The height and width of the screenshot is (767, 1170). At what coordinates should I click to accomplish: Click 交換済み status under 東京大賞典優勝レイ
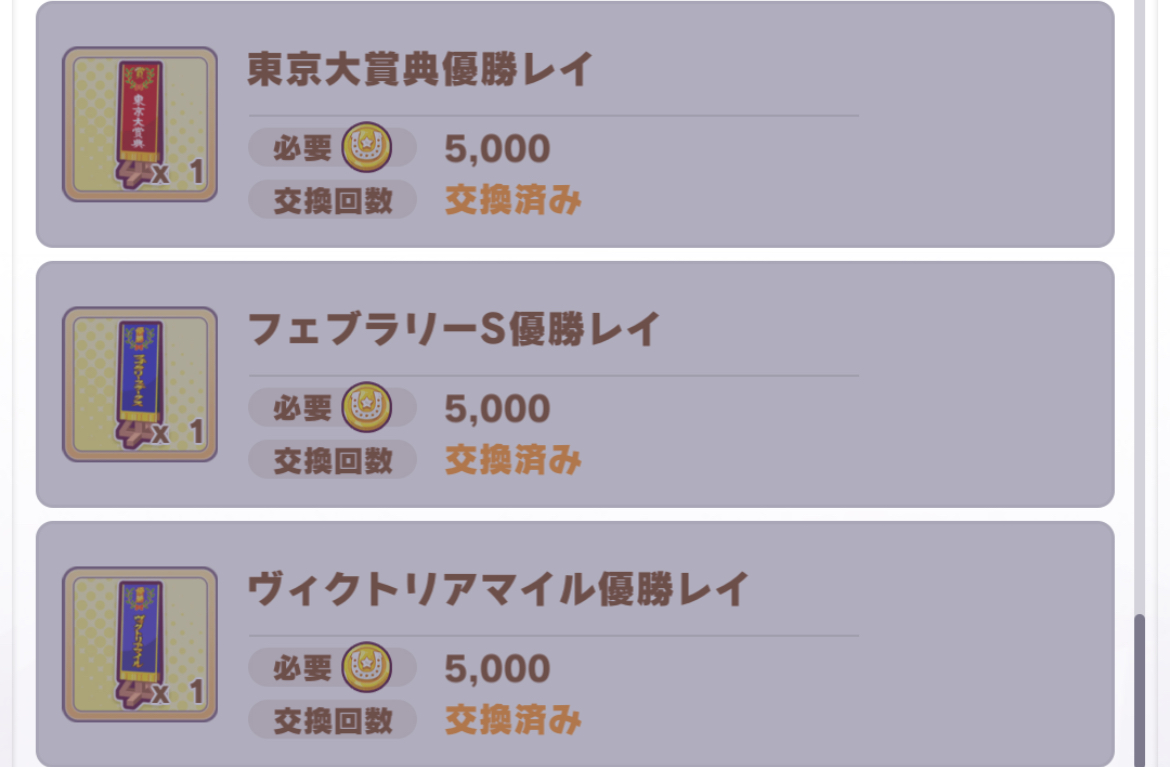[513, 200]
